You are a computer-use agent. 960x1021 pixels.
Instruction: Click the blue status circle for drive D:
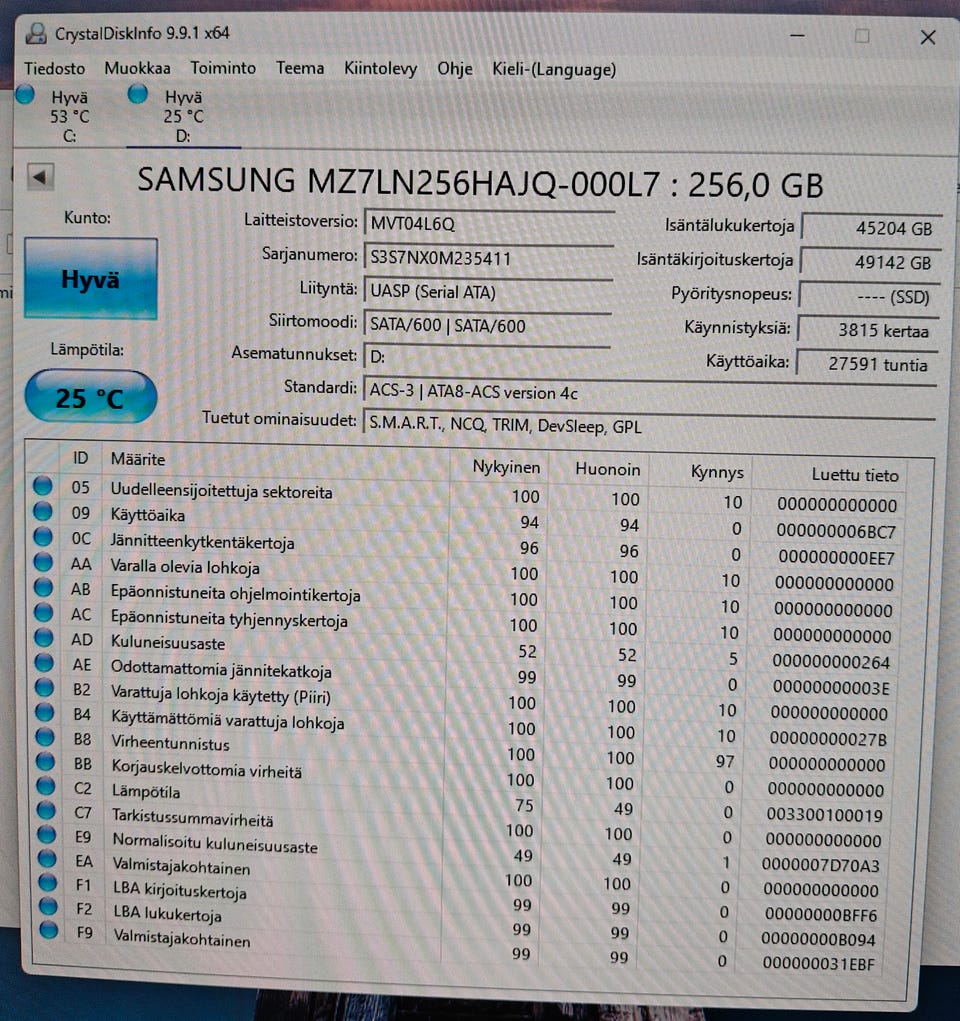(x=137, y=94)
